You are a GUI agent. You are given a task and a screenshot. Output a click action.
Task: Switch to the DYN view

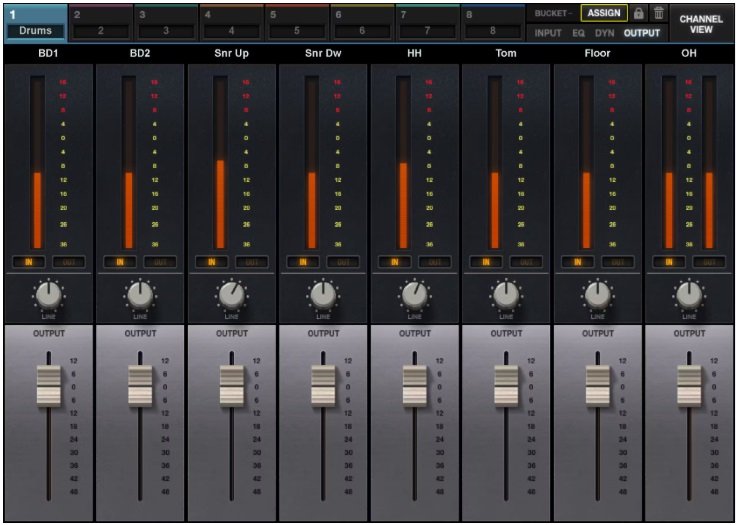(605, 34)
